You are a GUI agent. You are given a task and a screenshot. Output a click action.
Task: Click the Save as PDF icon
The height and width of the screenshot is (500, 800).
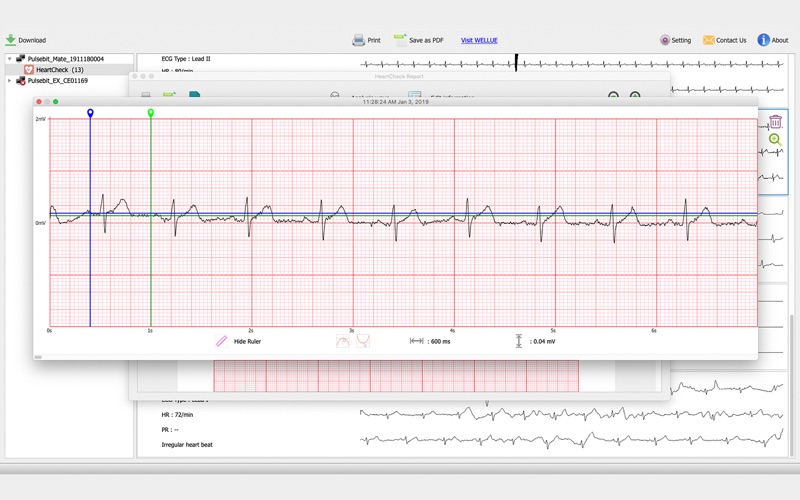[x=400, y=39]
